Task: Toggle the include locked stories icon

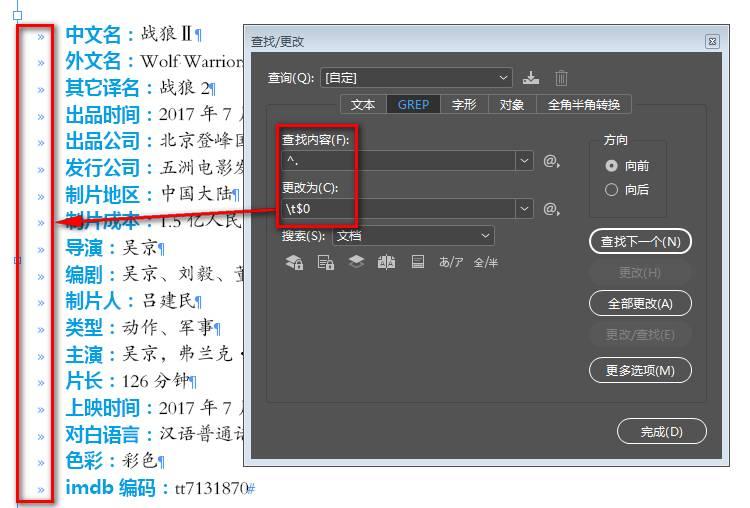Action: coord(326,262)
